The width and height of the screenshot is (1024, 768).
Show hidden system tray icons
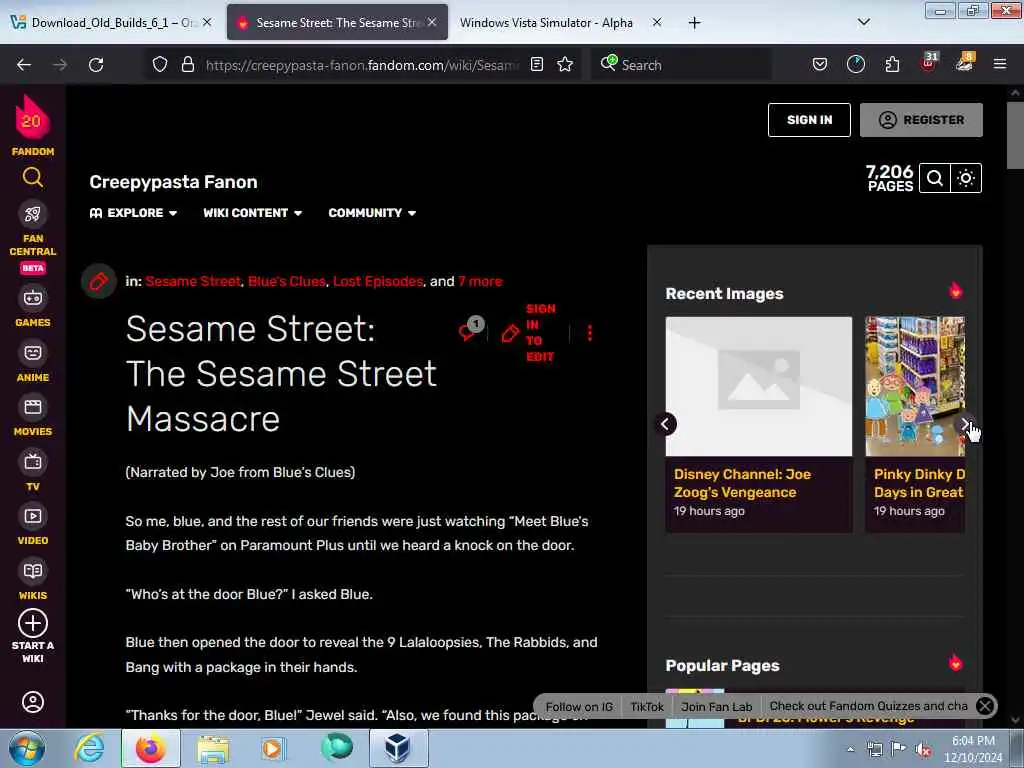pyautogui.click(x=850, y=749)
